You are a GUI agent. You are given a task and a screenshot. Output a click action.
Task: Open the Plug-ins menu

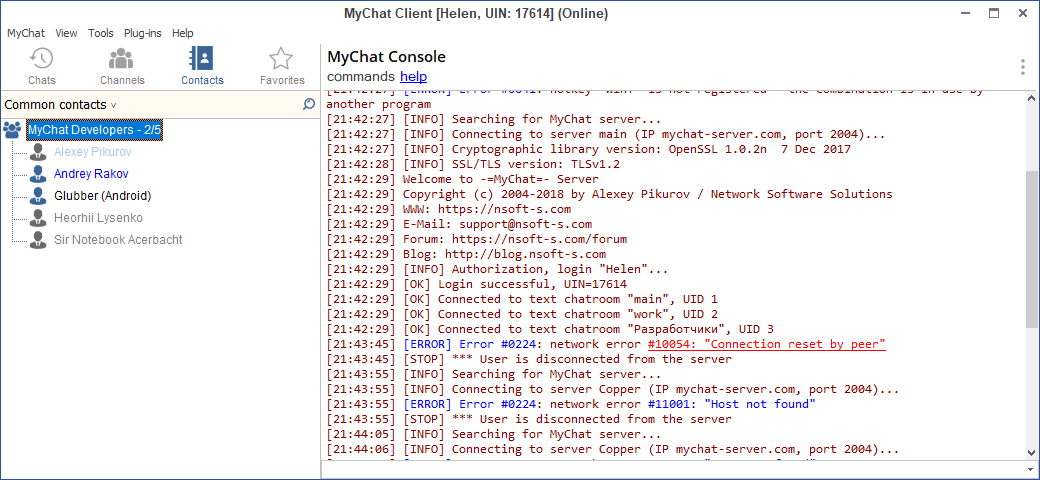pos(143,33)
